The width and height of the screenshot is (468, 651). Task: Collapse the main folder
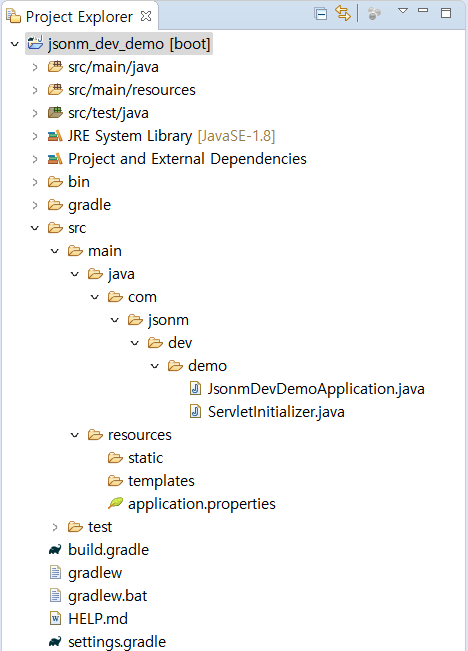tap(55, 251)
